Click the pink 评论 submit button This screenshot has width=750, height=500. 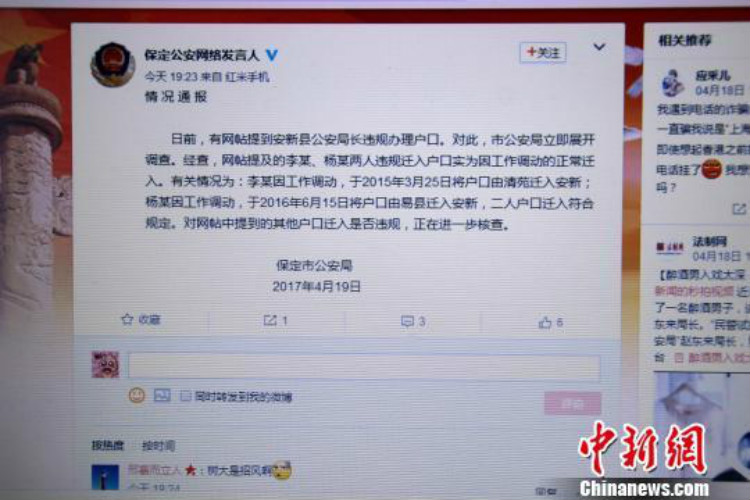[573, 403]
